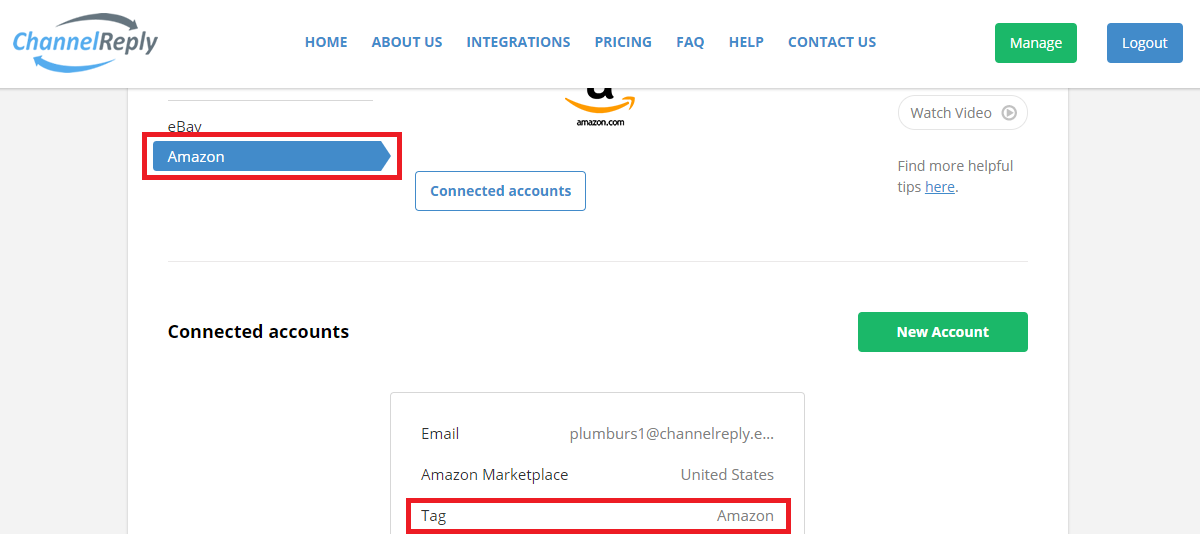Click the green Manage button

1036,43
